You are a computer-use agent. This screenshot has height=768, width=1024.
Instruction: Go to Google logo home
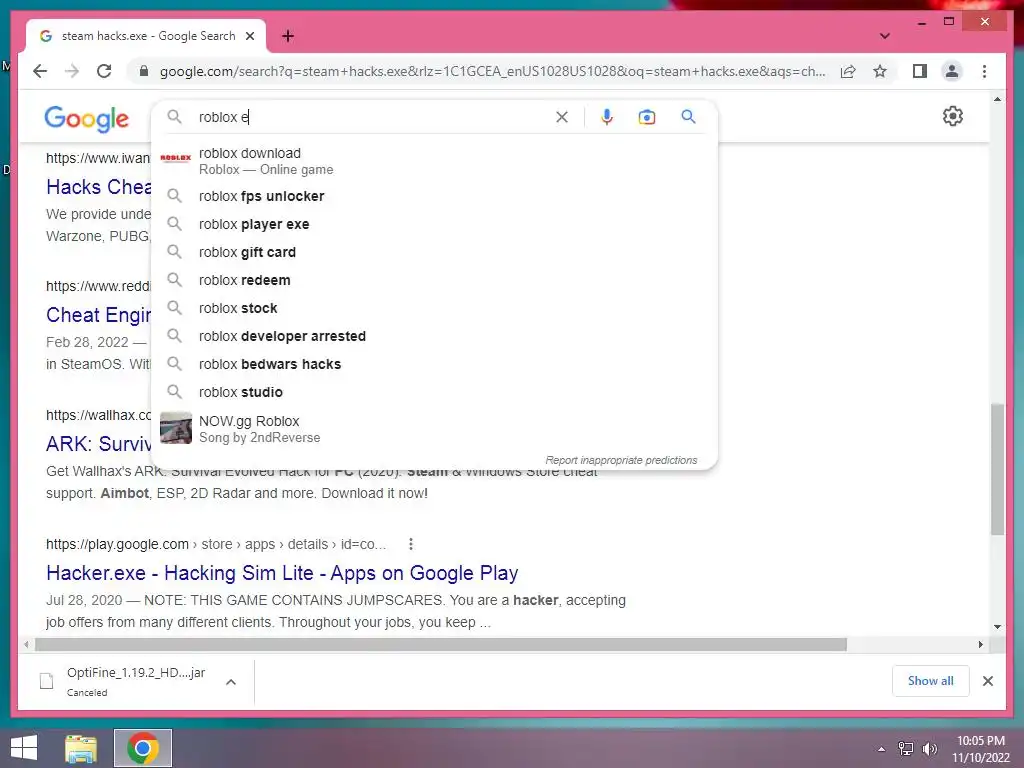point(86,119)
